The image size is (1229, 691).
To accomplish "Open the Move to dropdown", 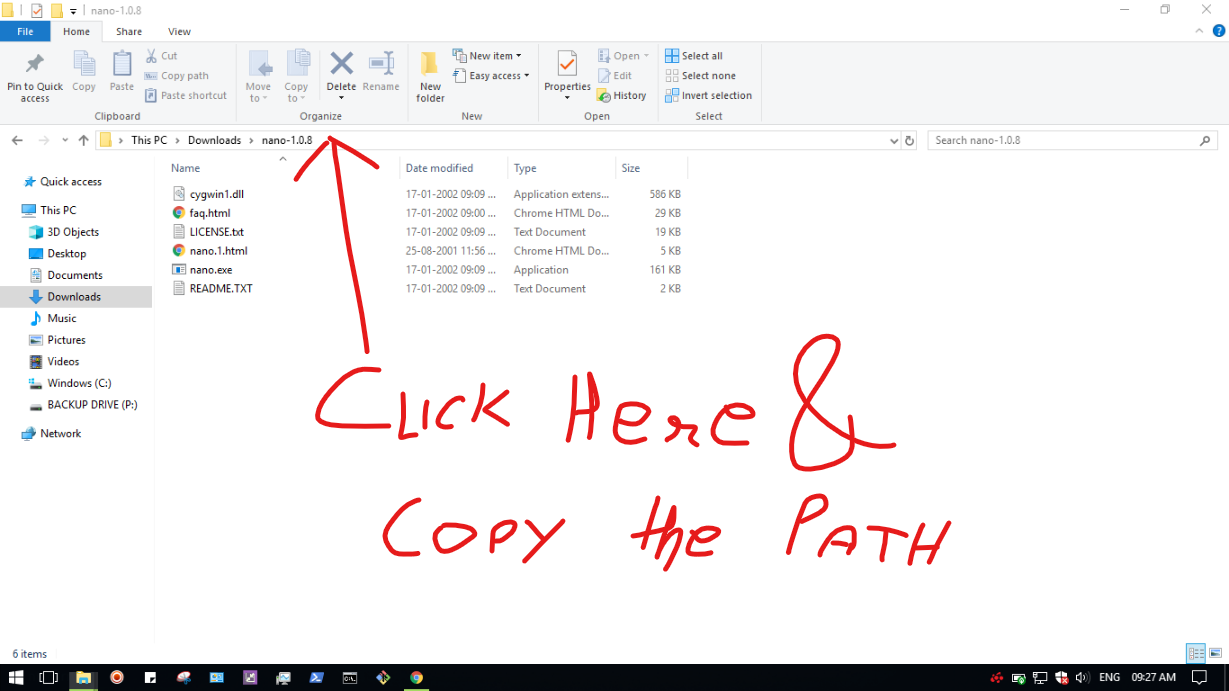I will [258, 92].
